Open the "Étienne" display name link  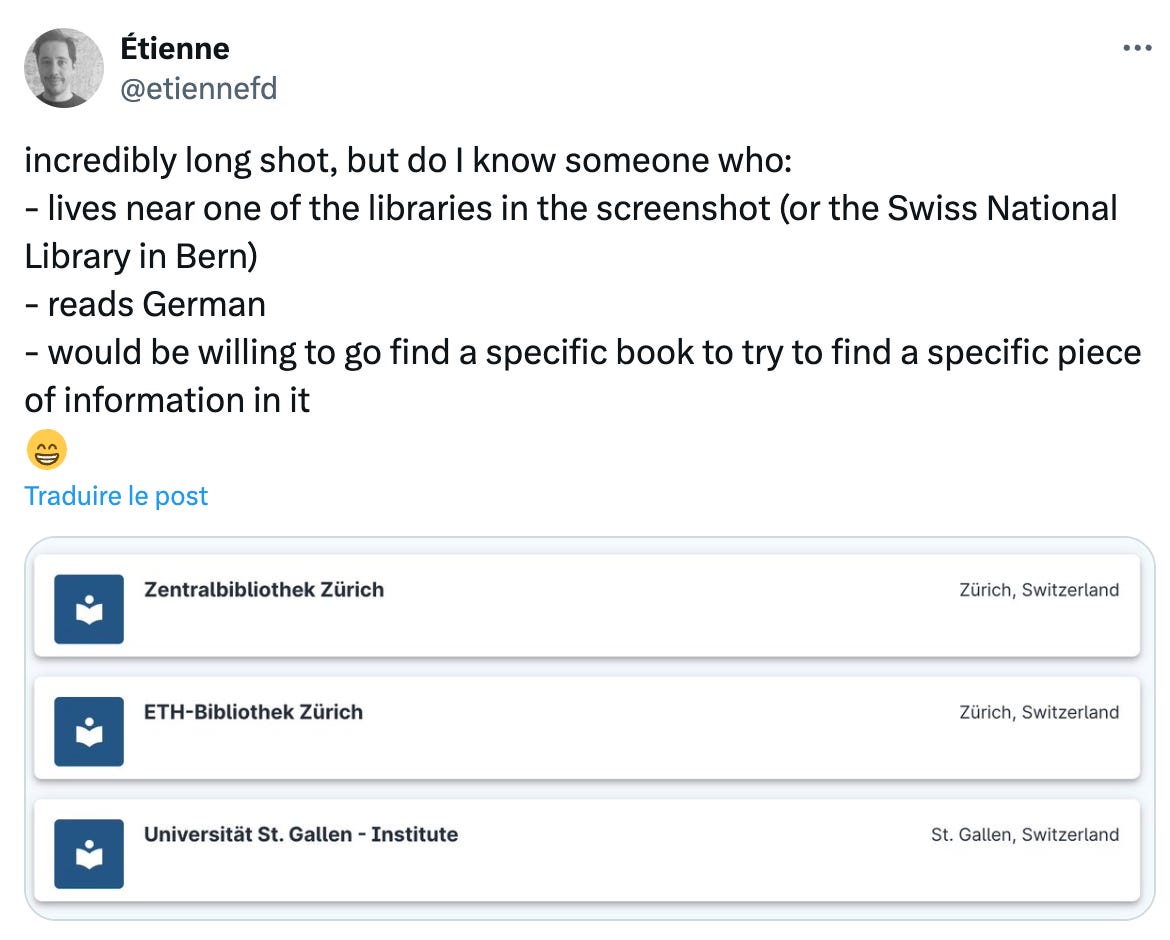pos(175,48)
